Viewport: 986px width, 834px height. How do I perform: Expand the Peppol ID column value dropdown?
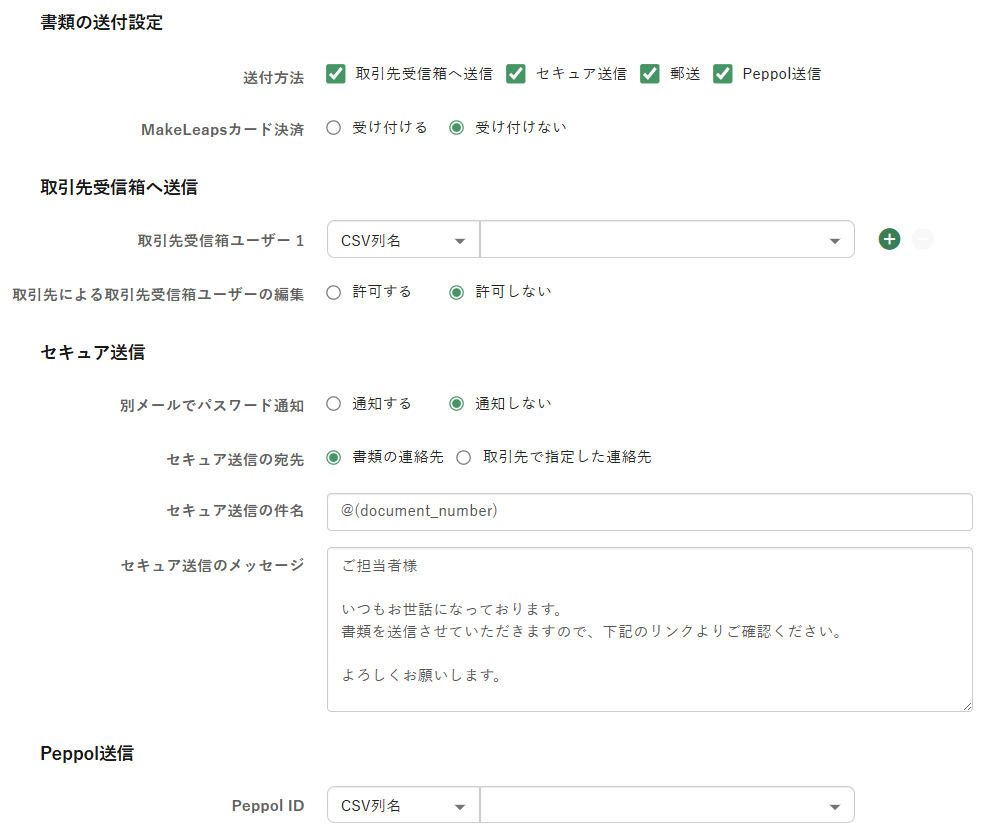click(667, 806)
